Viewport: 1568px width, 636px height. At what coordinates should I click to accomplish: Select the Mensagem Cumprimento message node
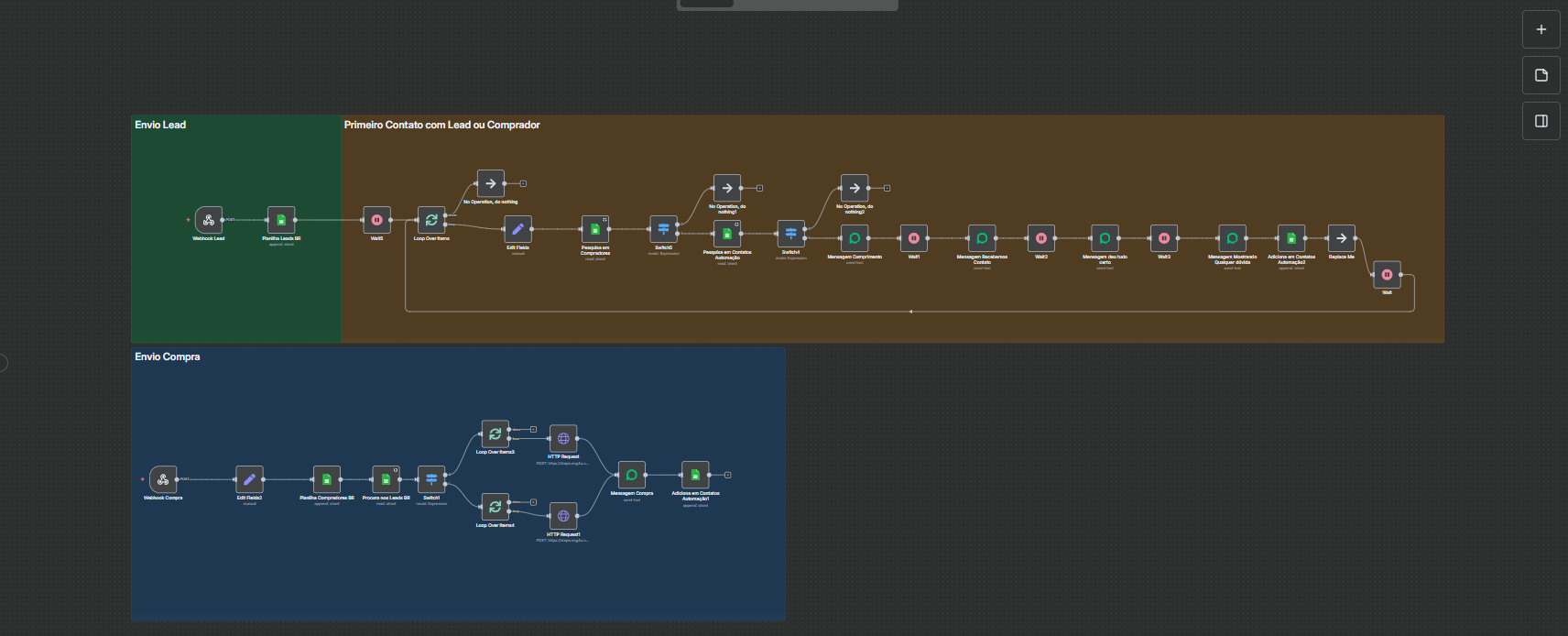click(x=855, y=238)
